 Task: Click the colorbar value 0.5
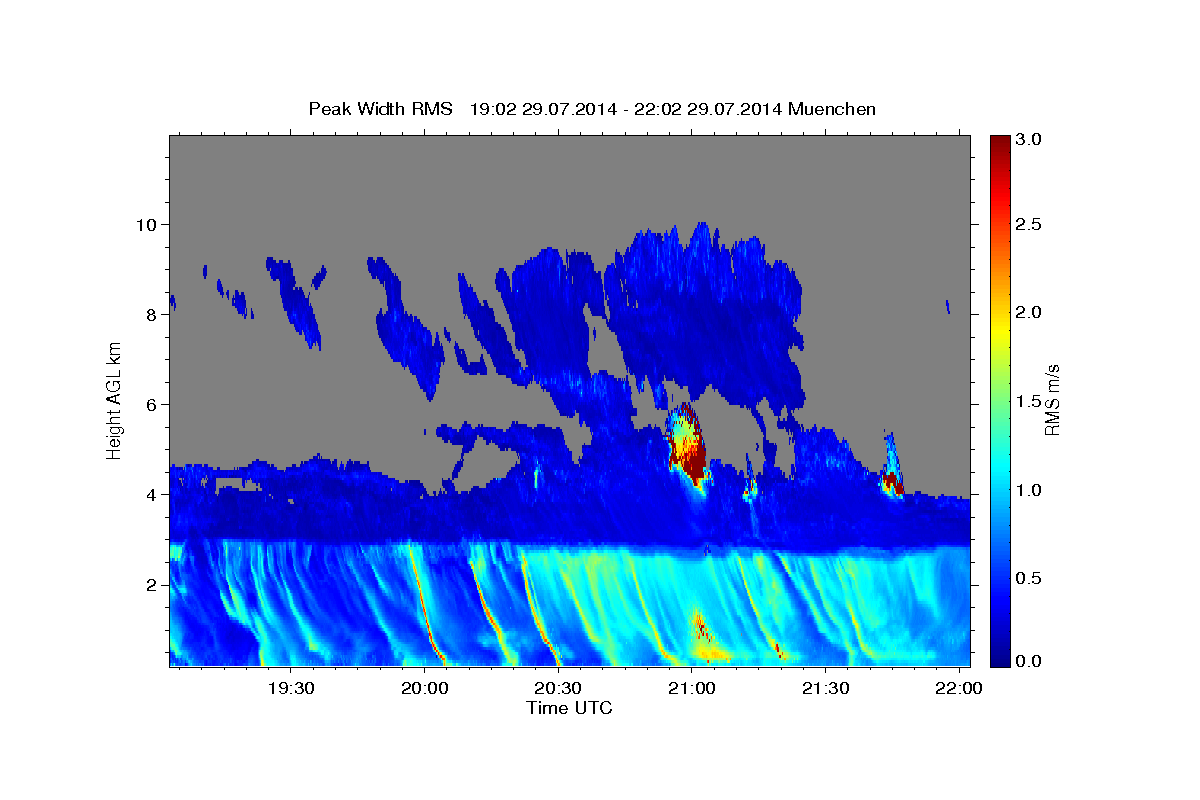tap(1030, 577)
